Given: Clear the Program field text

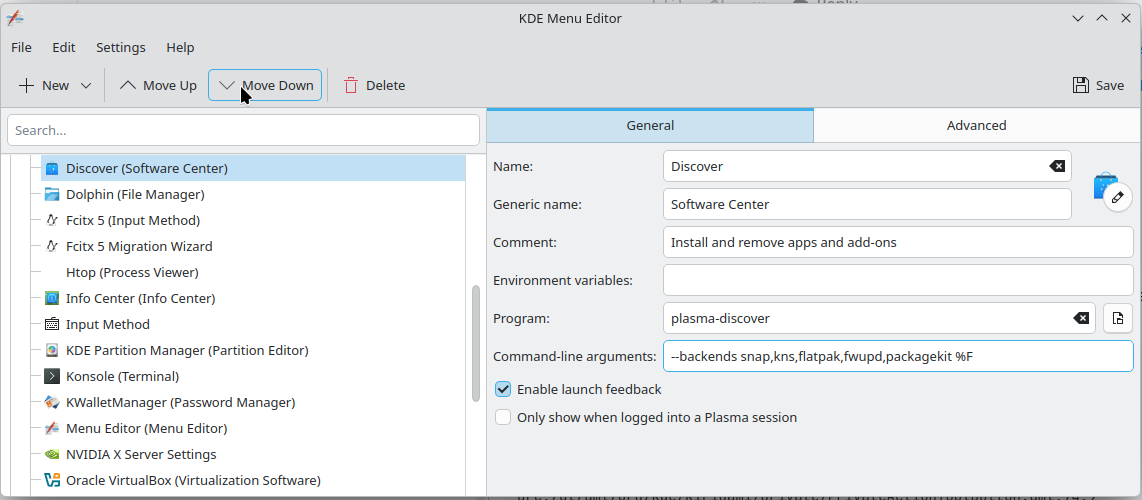Looking at the screenshot, I should [1081, 318].
